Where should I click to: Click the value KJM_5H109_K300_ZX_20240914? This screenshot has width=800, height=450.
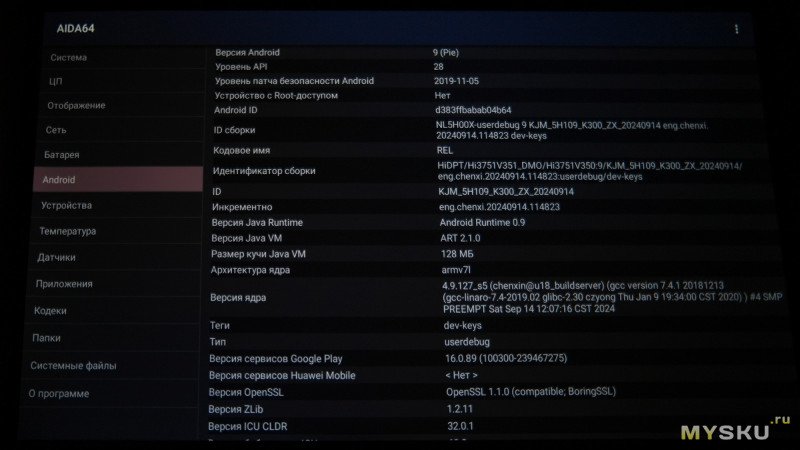[x=506, y=192]
